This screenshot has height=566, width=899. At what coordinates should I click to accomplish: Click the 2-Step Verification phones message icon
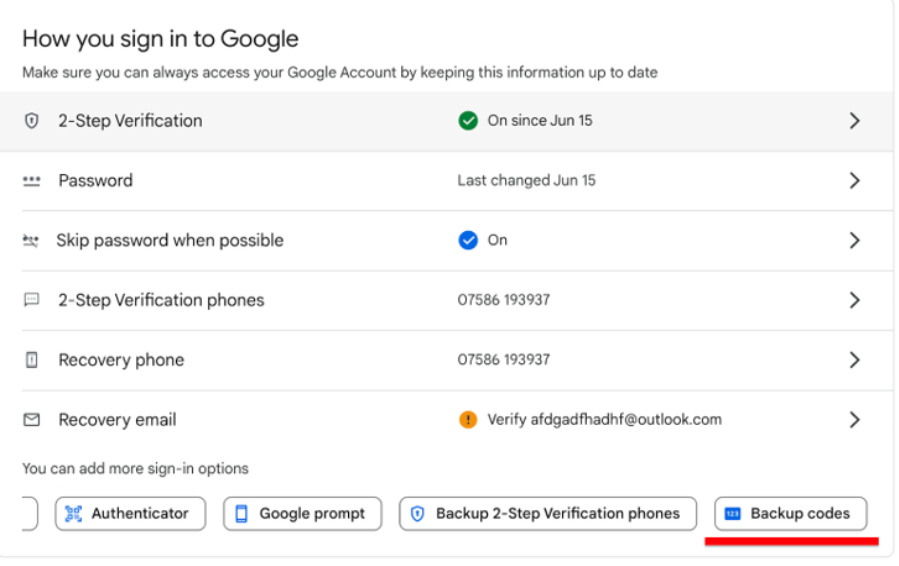coord(31,300)
